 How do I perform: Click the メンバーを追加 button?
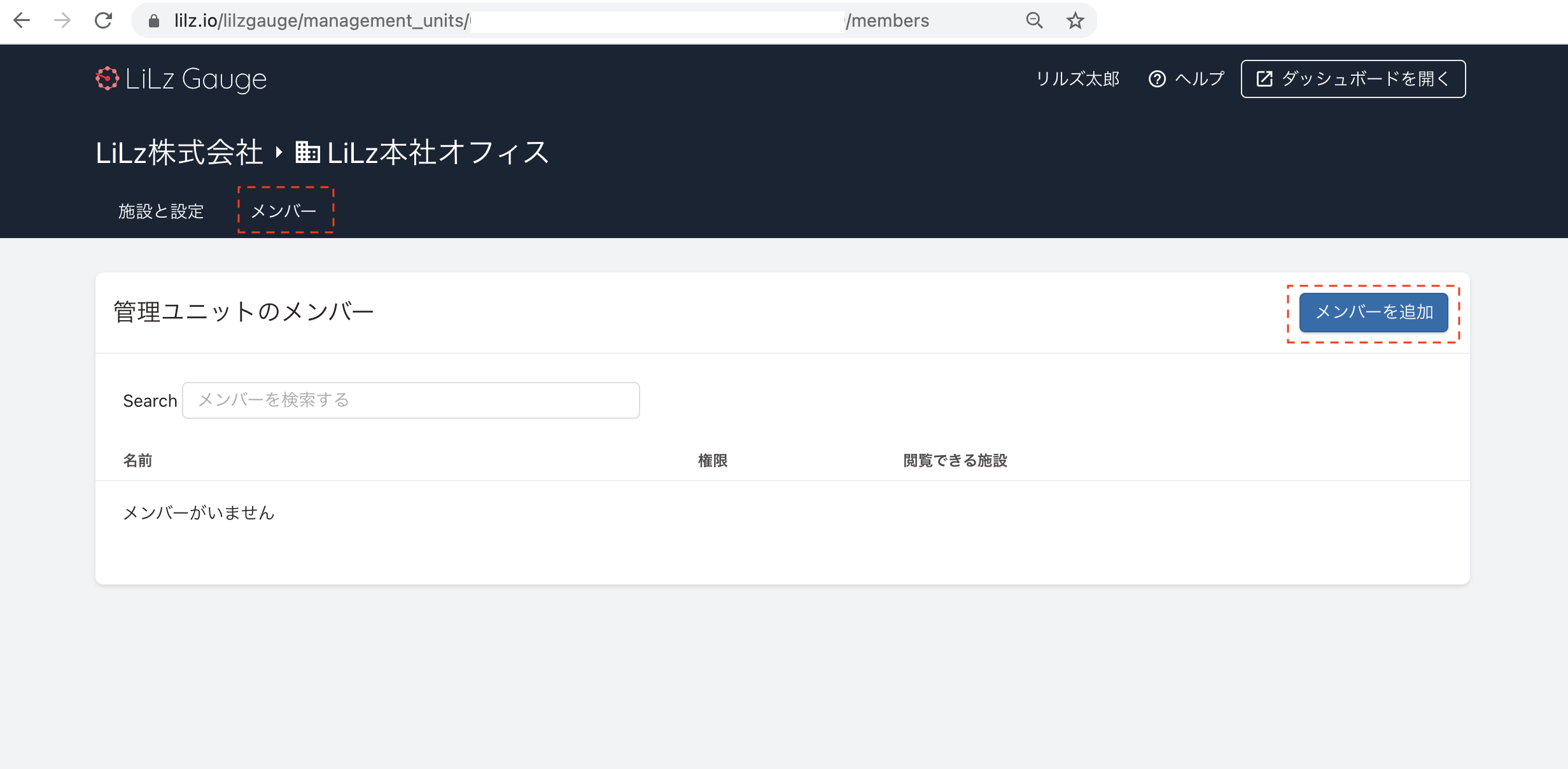click(x=1373, y=312)
